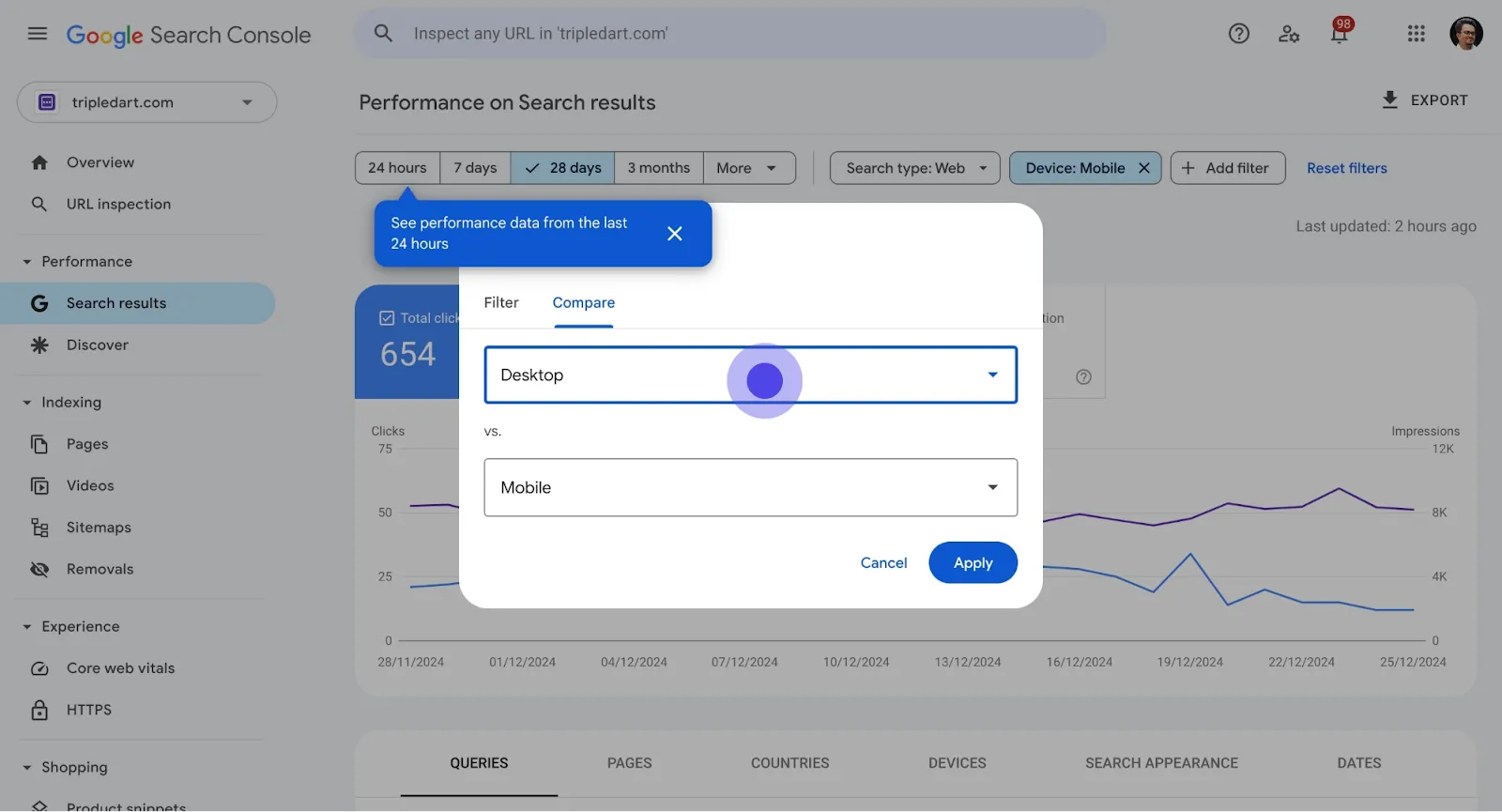Open the QUERIES tab
This screenshot has width=1502, height=812.
(x=479, y=763)
